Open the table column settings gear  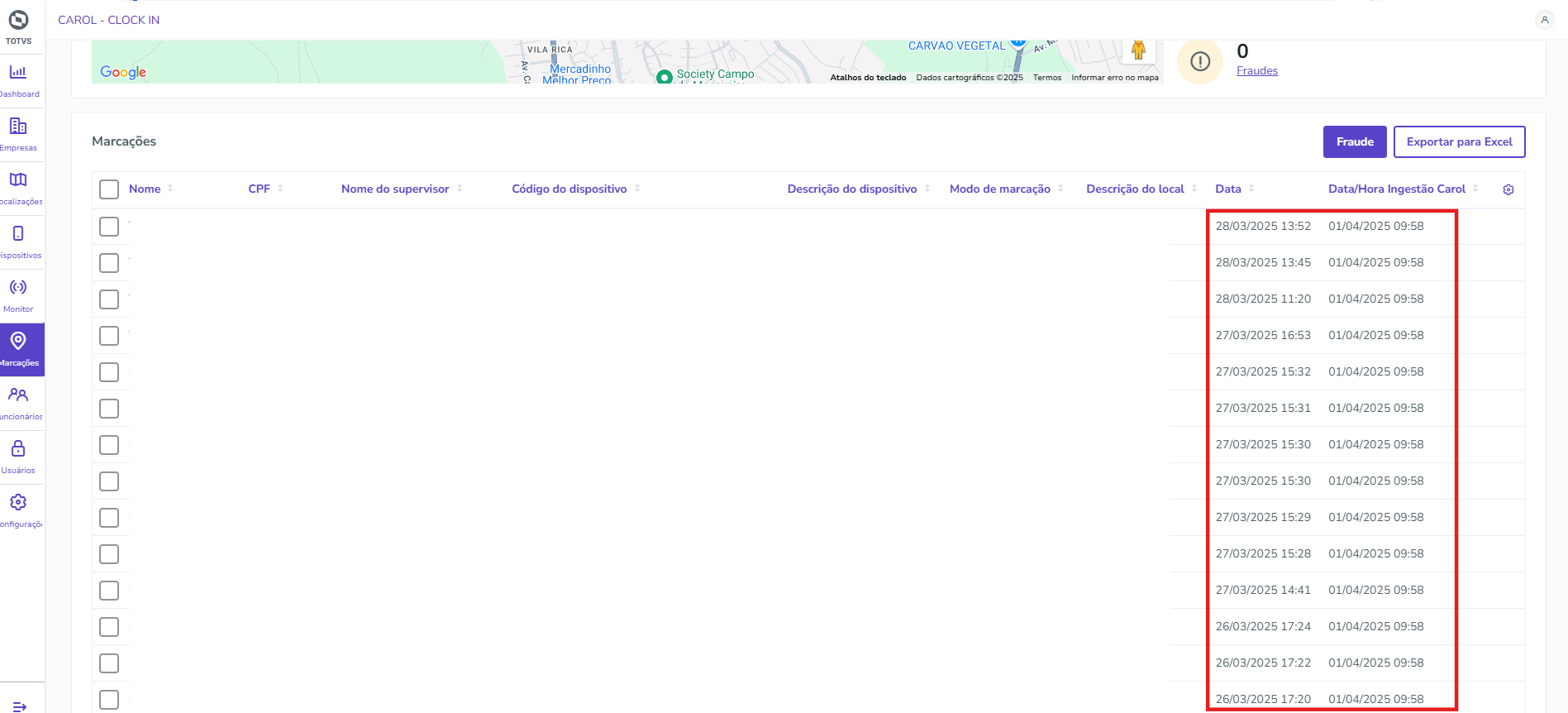pyautogui.click(x=1508, y=189)
